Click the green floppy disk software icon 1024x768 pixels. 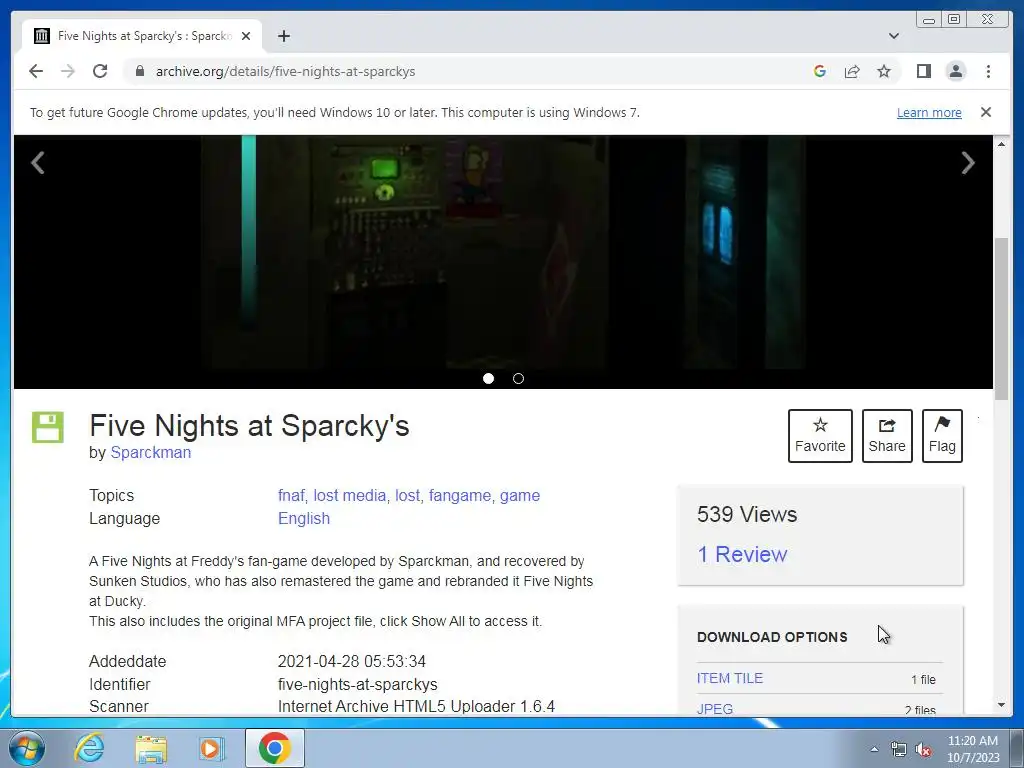point(48,428)
